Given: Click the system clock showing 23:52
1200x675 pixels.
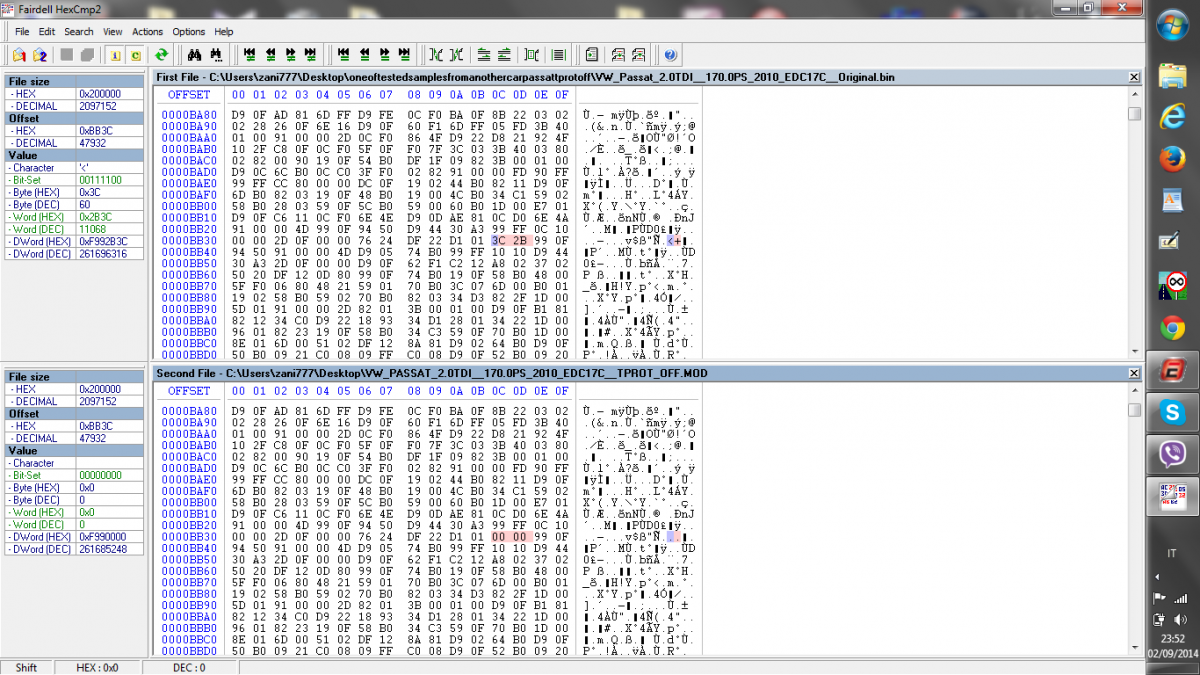Looking at the screenshot, I should [1172, 638].
